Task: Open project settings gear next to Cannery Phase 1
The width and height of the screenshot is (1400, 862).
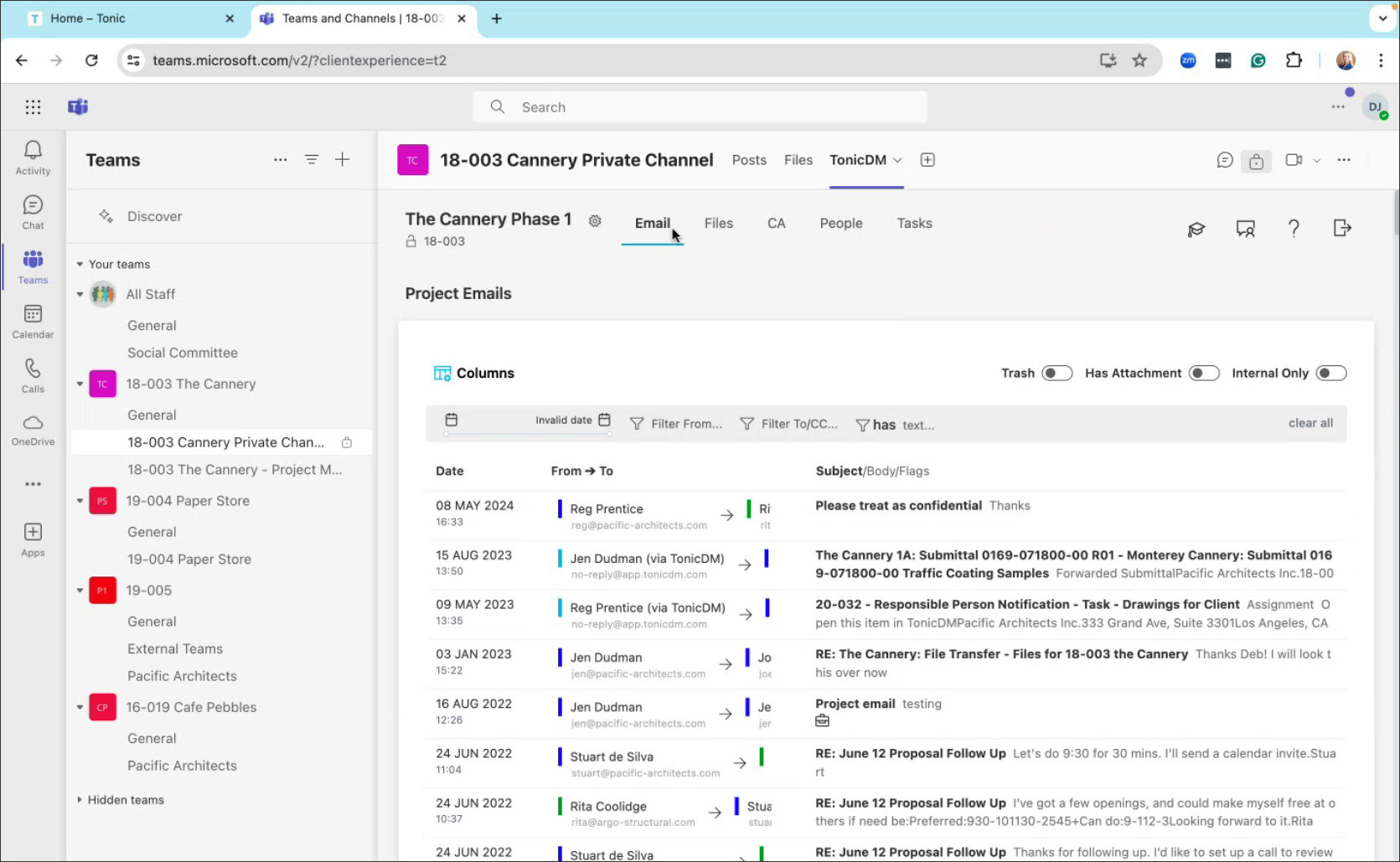Action: 595,221
